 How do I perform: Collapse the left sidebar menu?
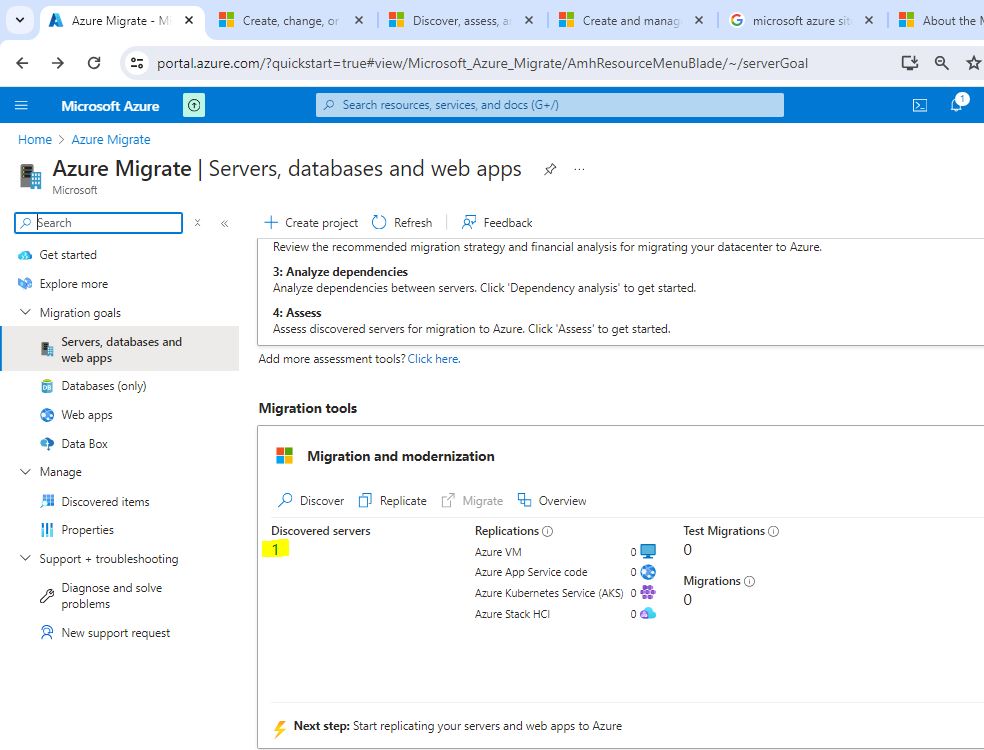(224, 223)
